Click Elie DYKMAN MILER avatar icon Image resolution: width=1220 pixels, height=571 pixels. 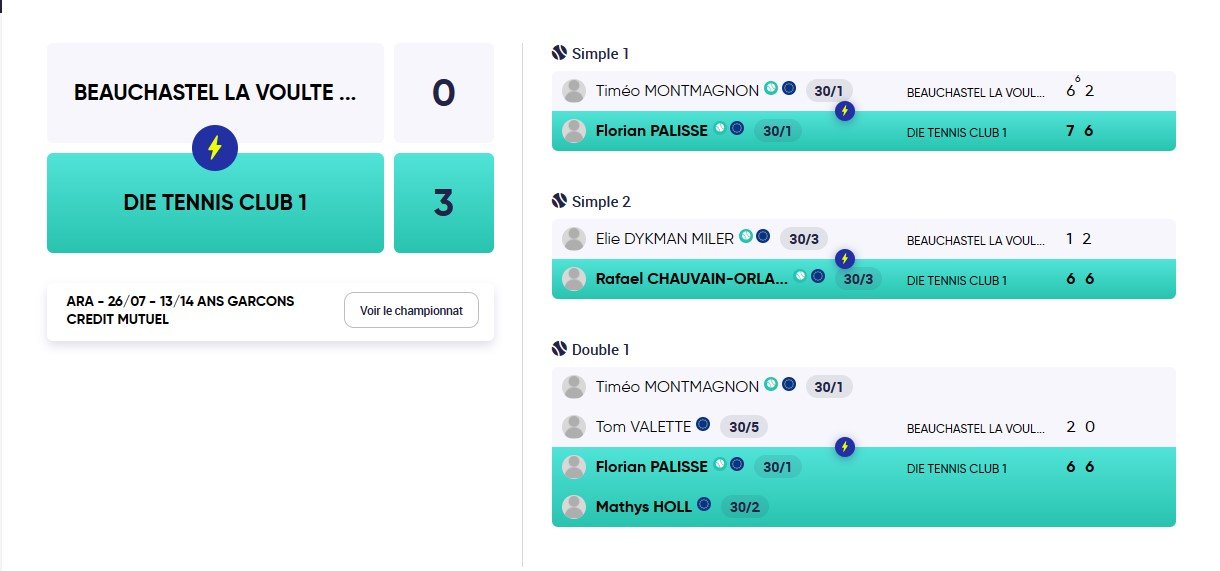click(x=574, y=239)
